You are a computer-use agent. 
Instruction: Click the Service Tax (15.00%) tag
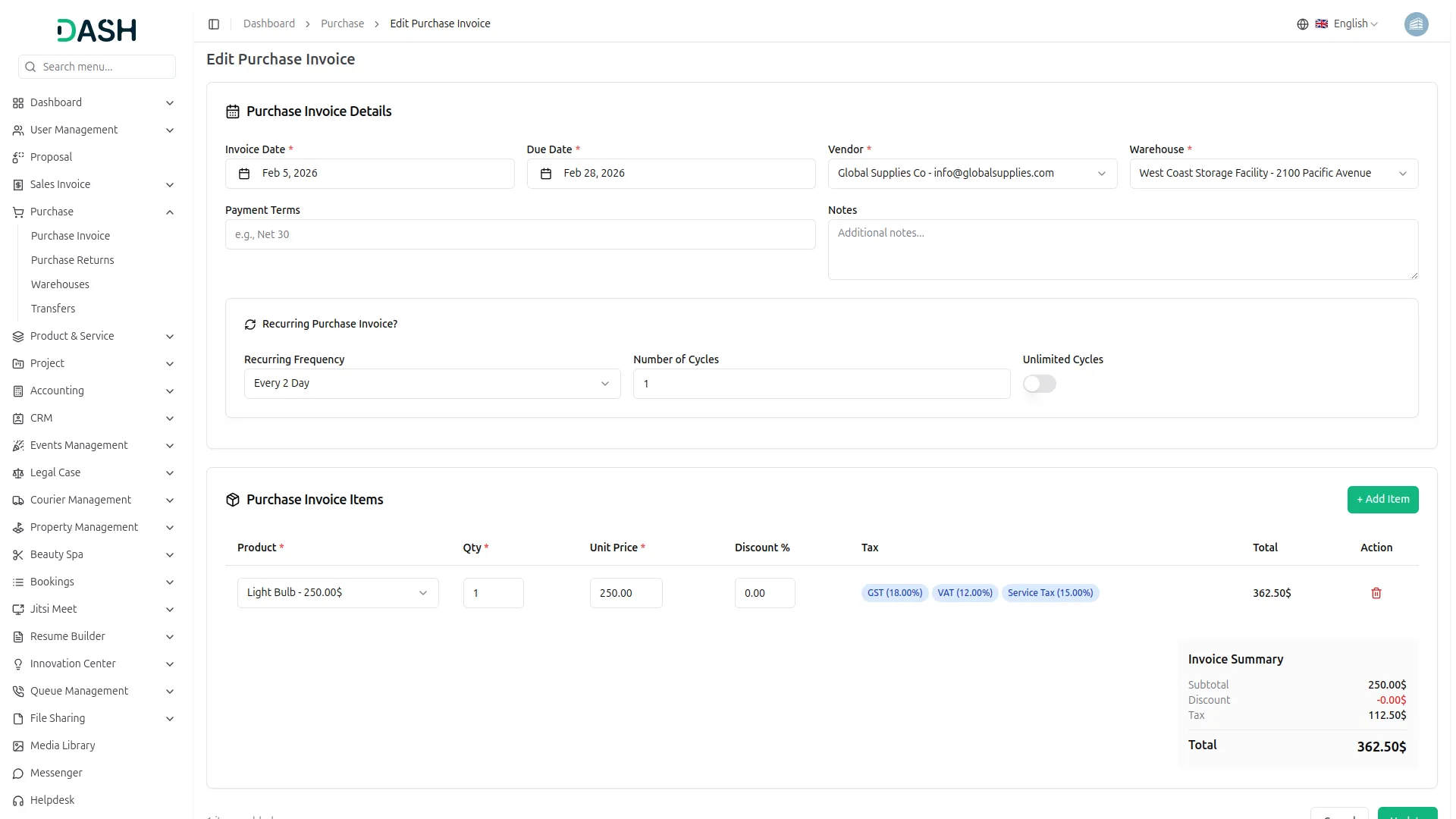click(x=1050, y=593)
